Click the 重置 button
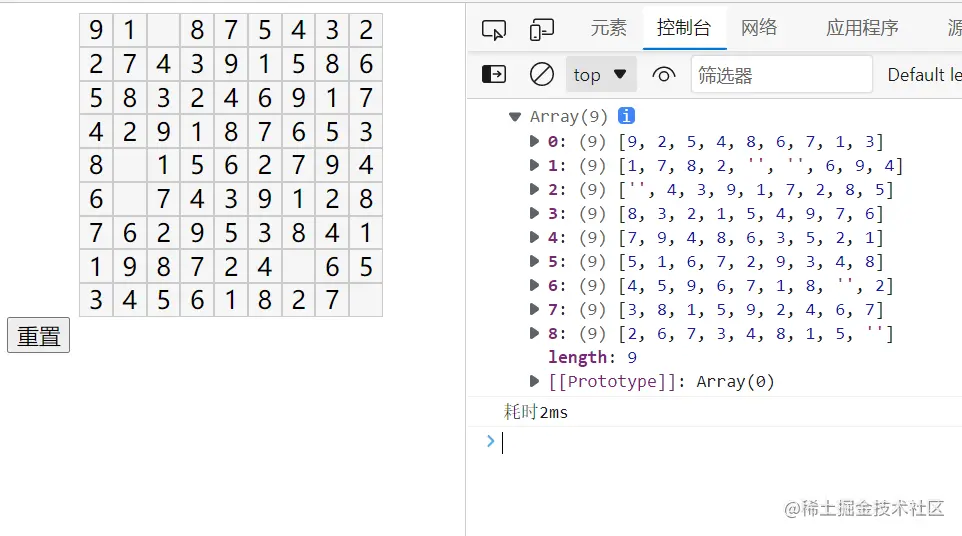Screen dimensions: 962x536 point(39,335)
